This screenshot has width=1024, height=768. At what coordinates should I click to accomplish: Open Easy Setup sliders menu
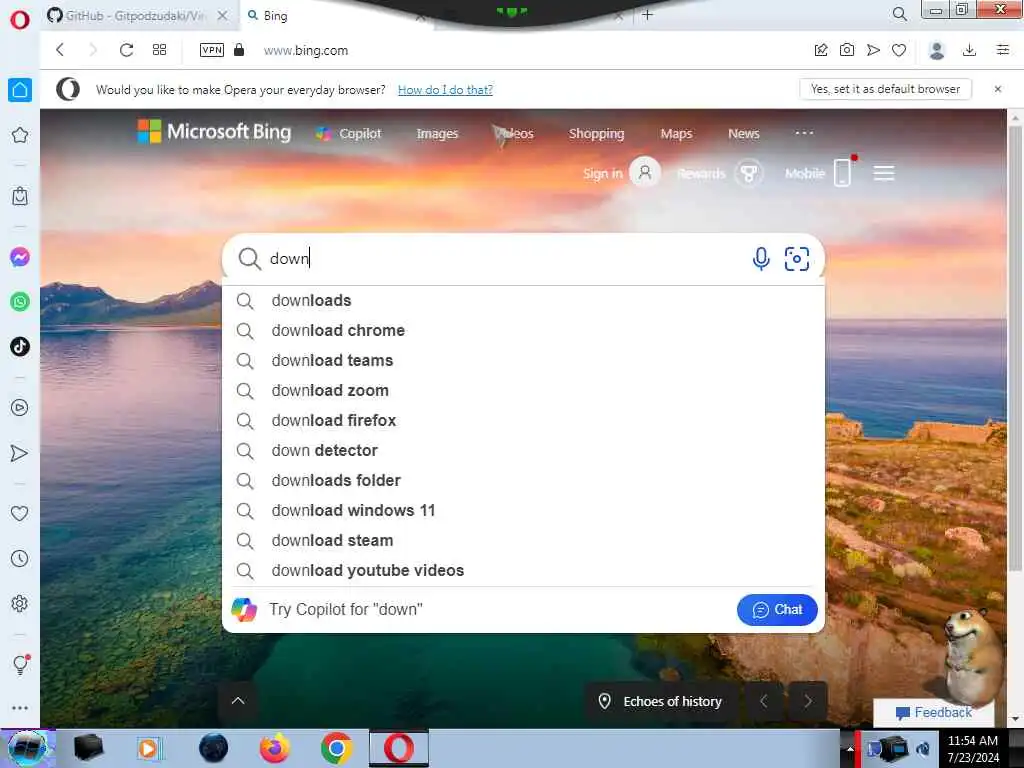1002,50
